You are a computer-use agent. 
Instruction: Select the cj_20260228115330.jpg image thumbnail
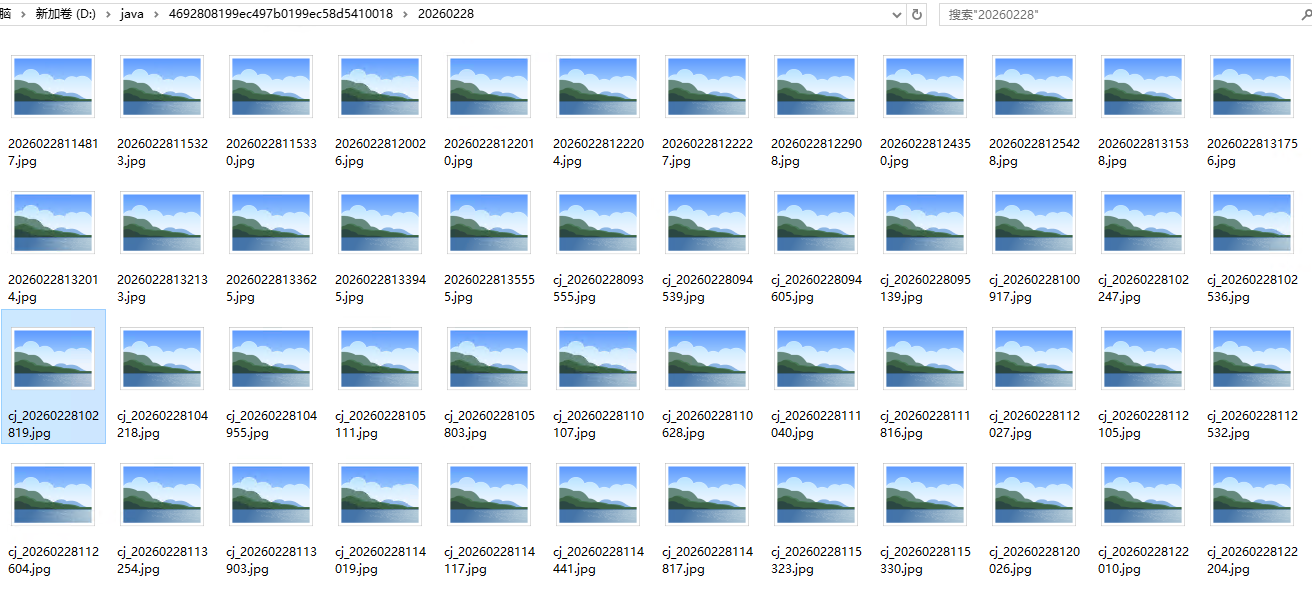click(x=925, y=495)
